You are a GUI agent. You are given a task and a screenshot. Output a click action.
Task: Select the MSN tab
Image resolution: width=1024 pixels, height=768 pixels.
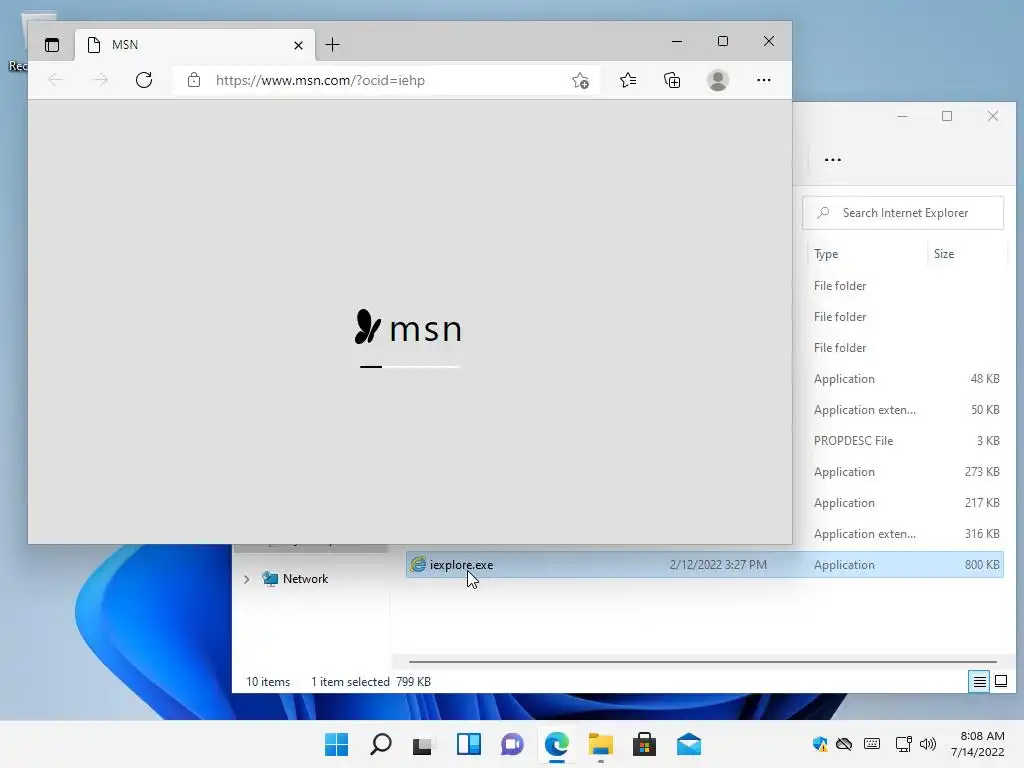(195, 44)
